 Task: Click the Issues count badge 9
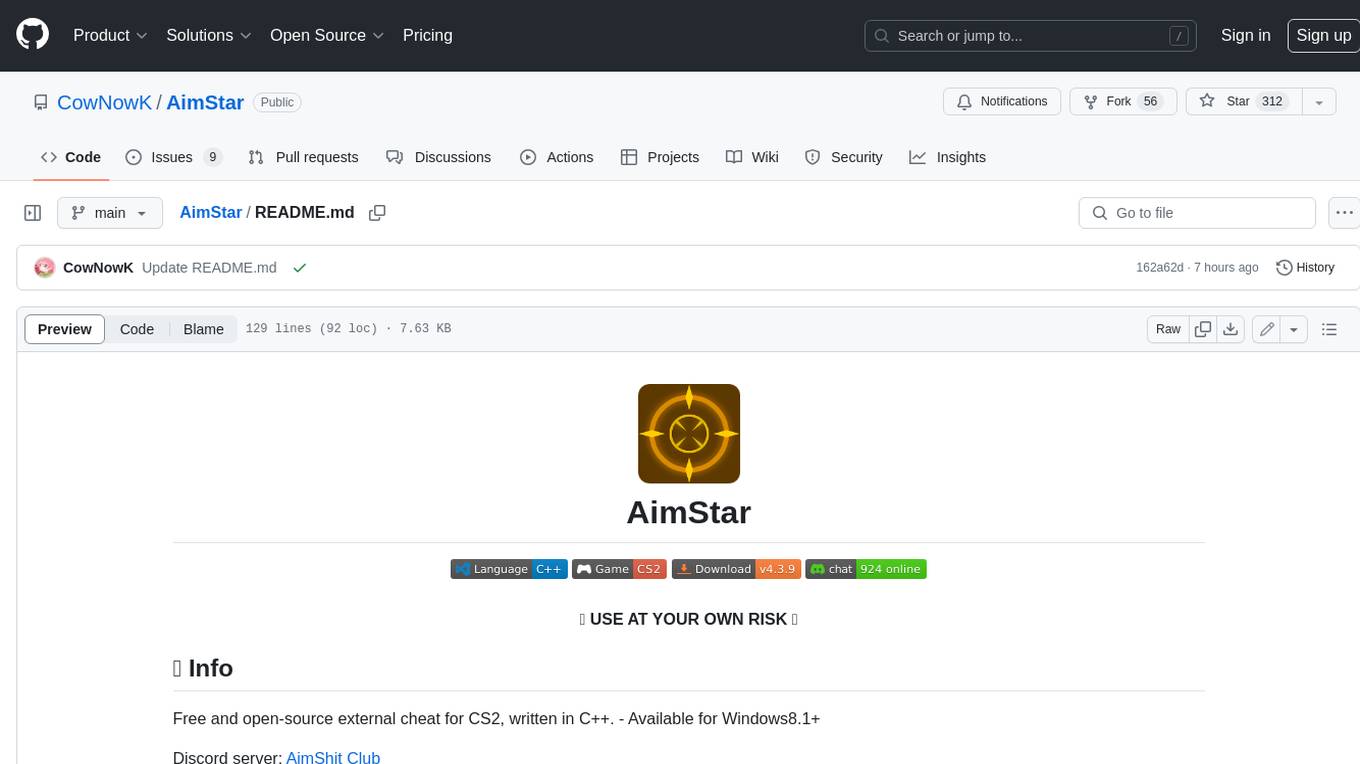tap(212, 157)
